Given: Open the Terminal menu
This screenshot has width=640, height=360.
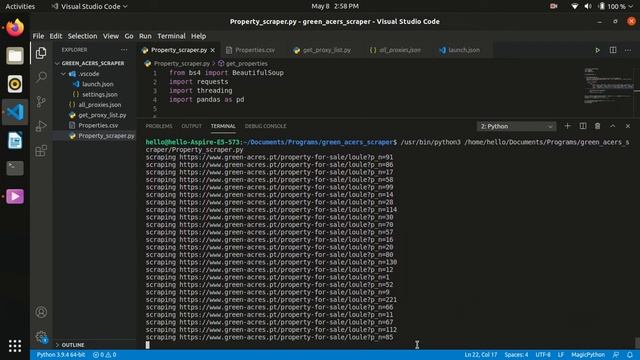Looking at the screenshot, I should pyautogui.click(x=171, y=36).
